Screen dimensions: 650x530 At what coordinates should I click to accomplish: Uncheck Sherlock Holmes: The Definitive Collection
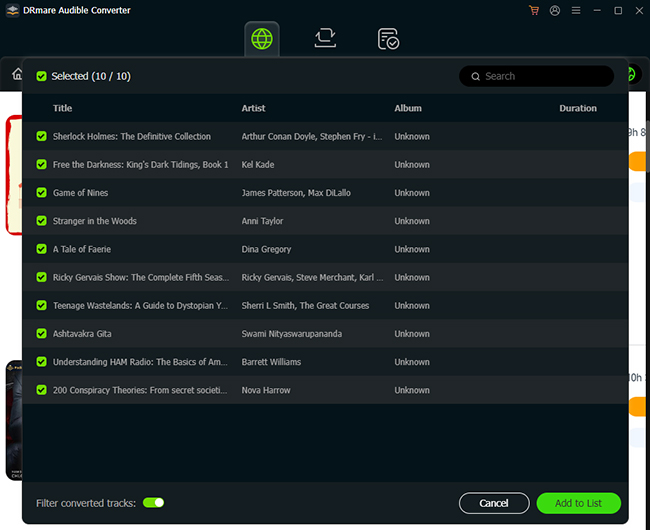[x=41, y=136]
